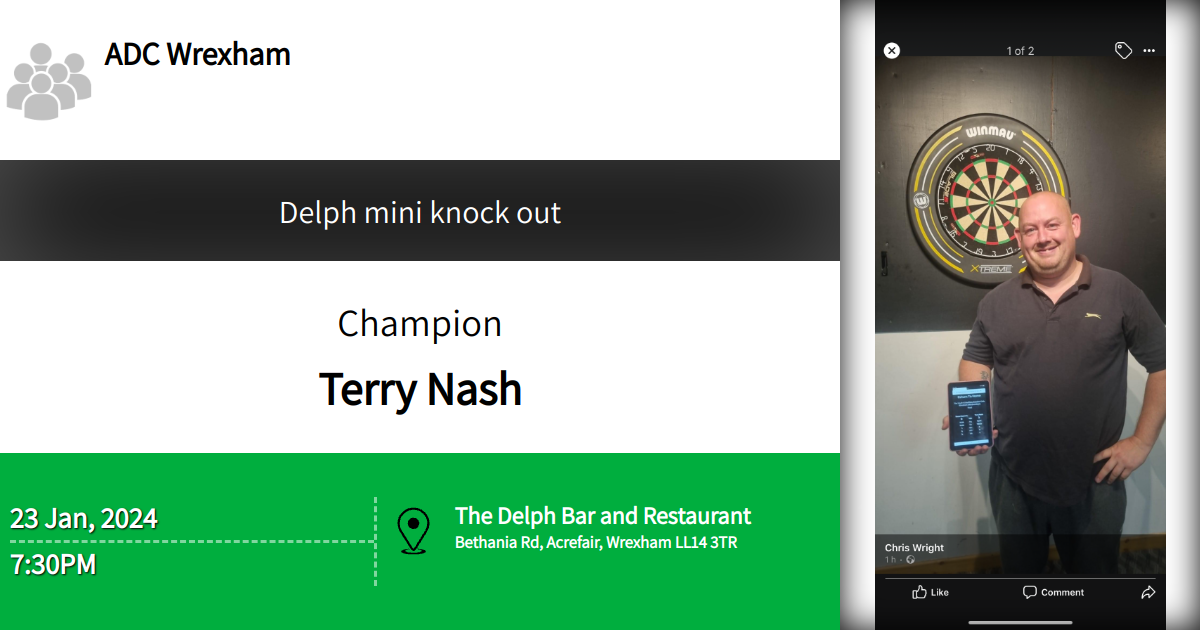The image size is (1200, 630).
Task: Open more options via the ellipsis icon
Action: pos(1150,50)
